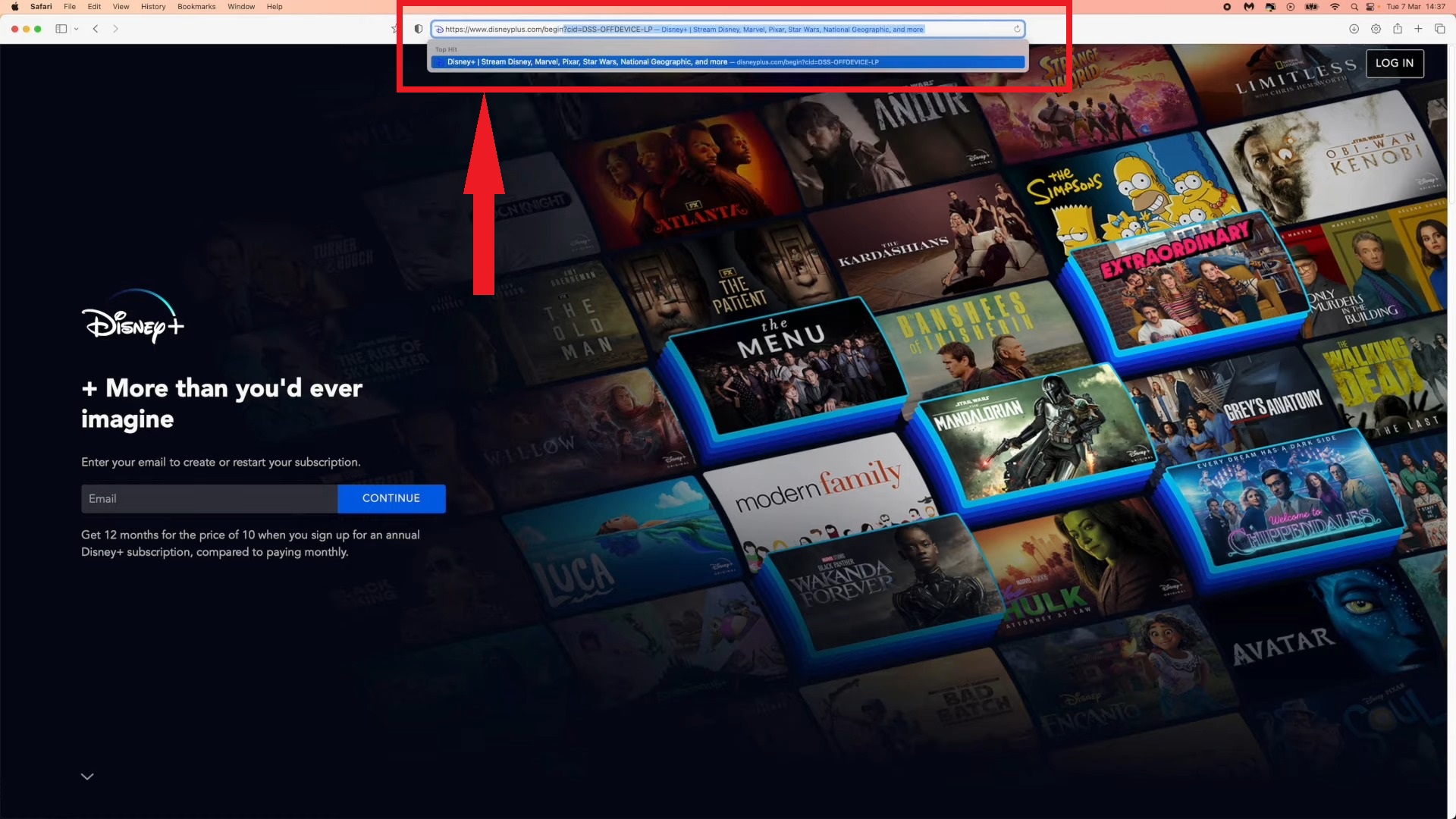The width and height of the screenshot is (1456, 819).
Task: Open Spotlight search from the menu bar
Action: [1354, 7]
